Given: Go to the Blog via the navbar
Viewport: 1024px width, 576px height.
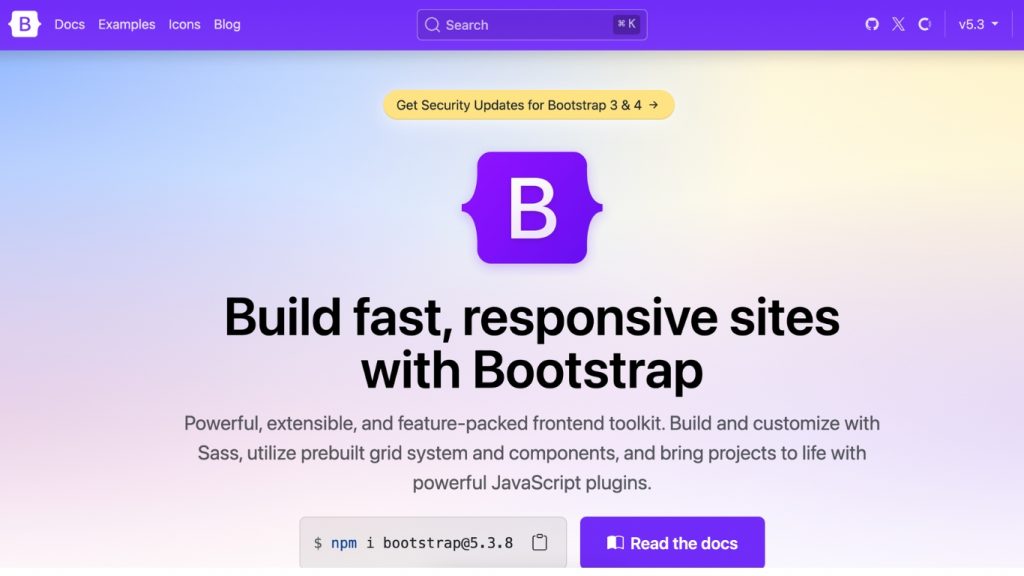Looking at the screenshot, I should 227,24.
